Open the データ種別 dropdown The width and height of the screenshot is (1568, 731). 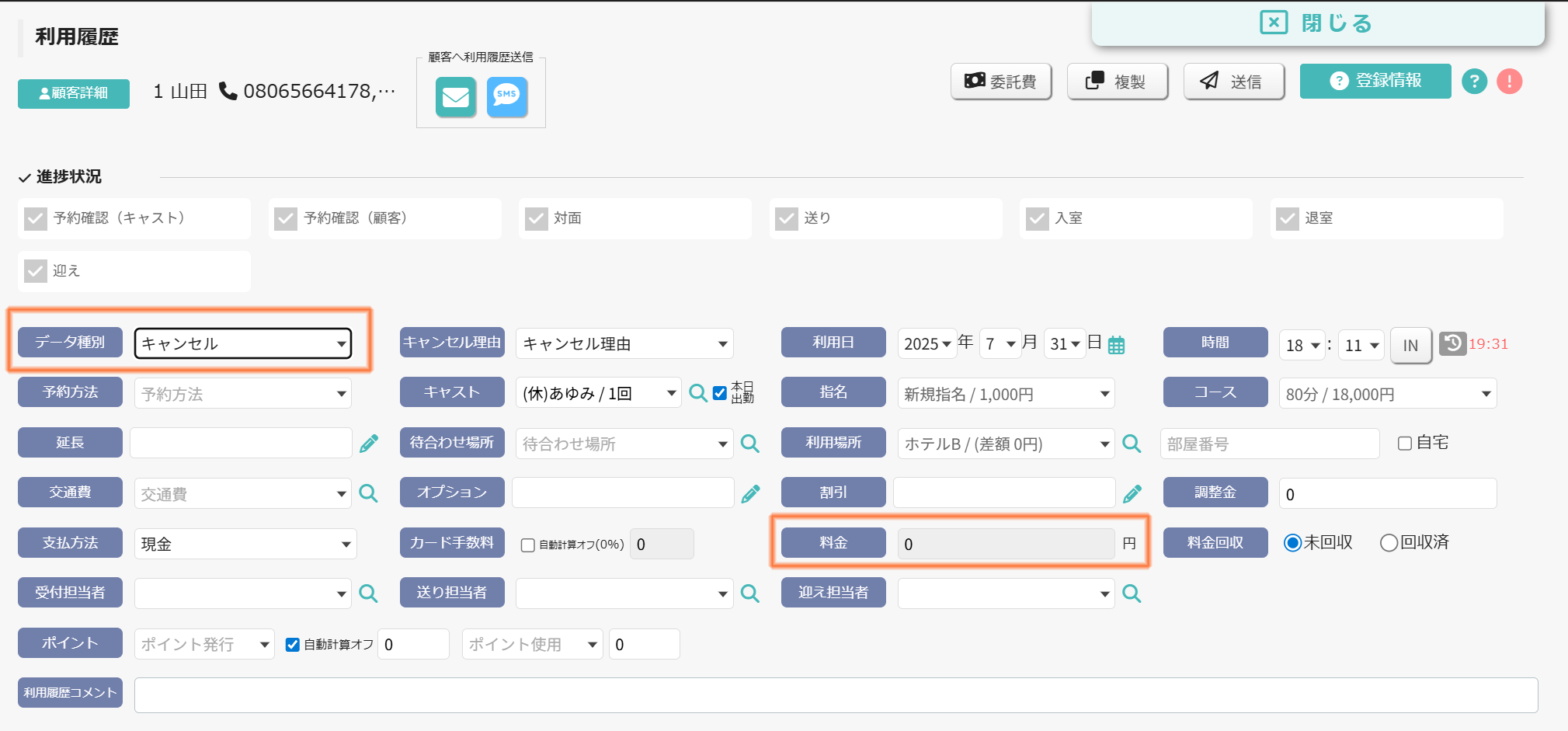click(243, 343)
